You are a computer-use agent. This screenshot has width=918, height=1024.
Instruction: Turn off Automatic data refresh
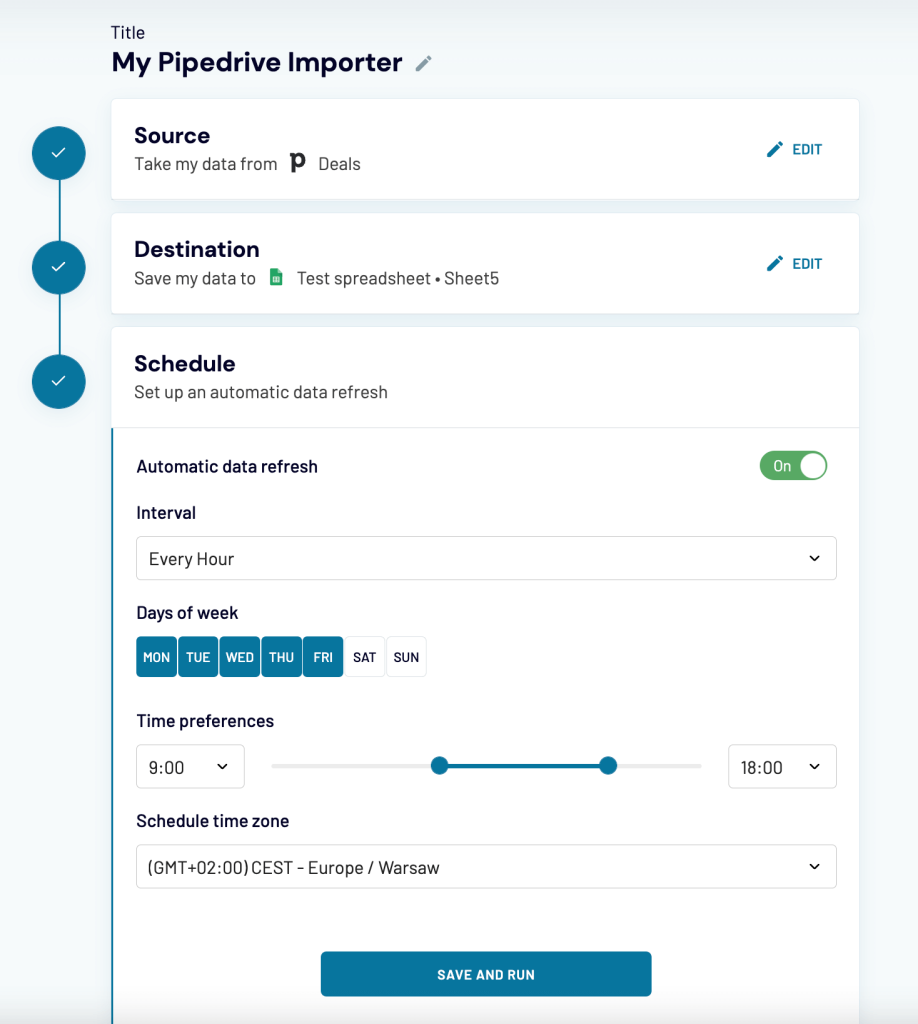coord(793,466)
